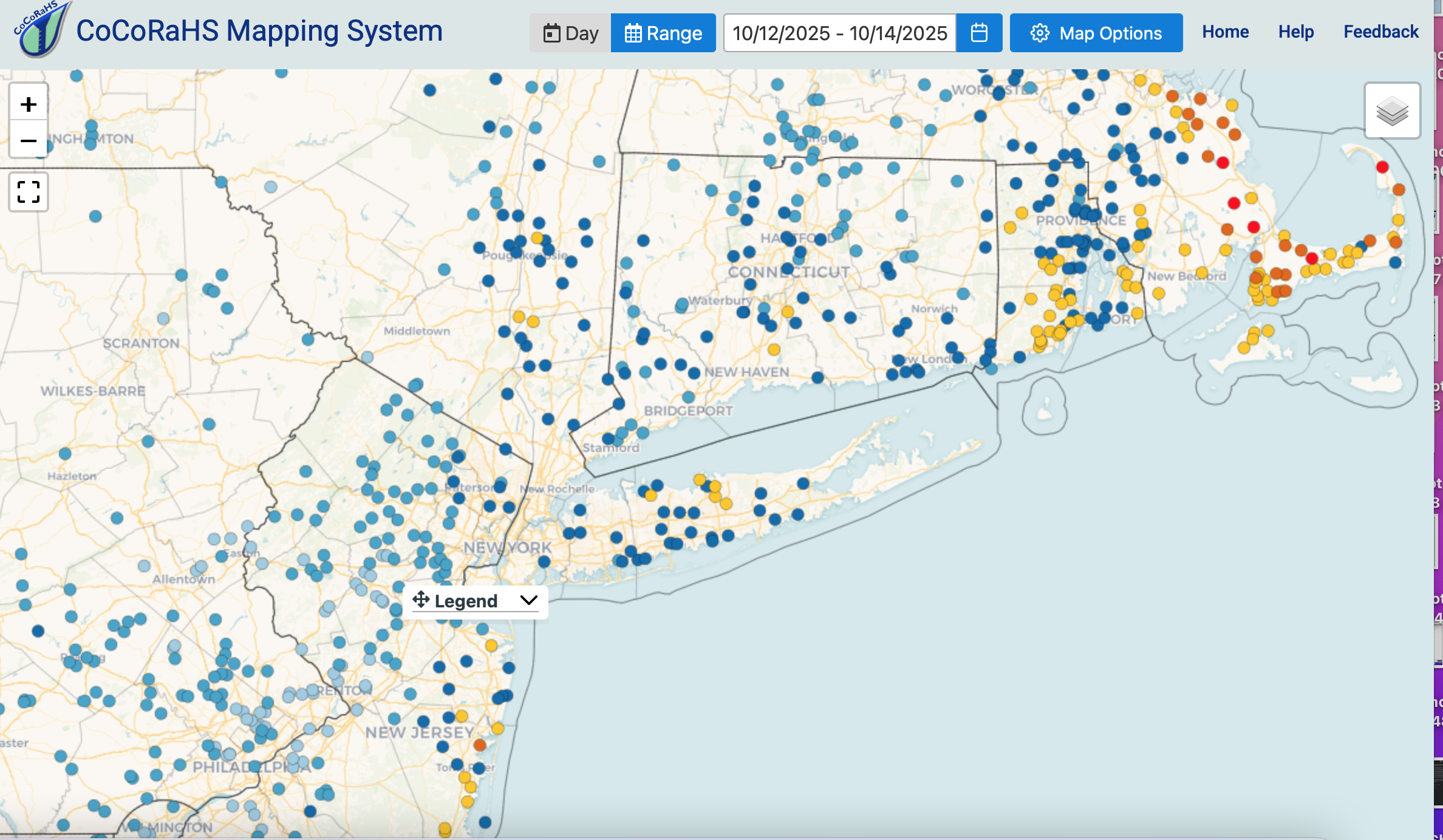
Task: Click the CoCoRaHS Mapping System title
Action: click(259, 30)
